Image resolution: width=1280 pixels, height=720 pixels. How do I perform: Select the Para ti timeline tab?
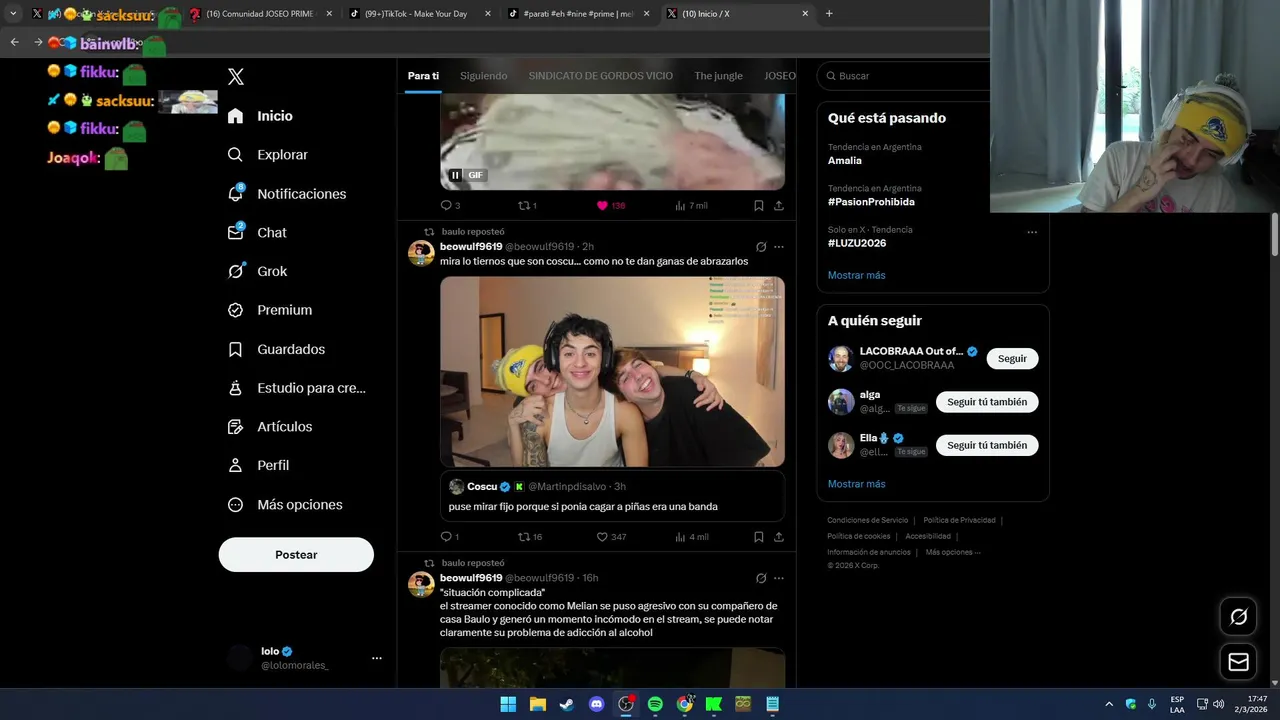pos(423,76)
